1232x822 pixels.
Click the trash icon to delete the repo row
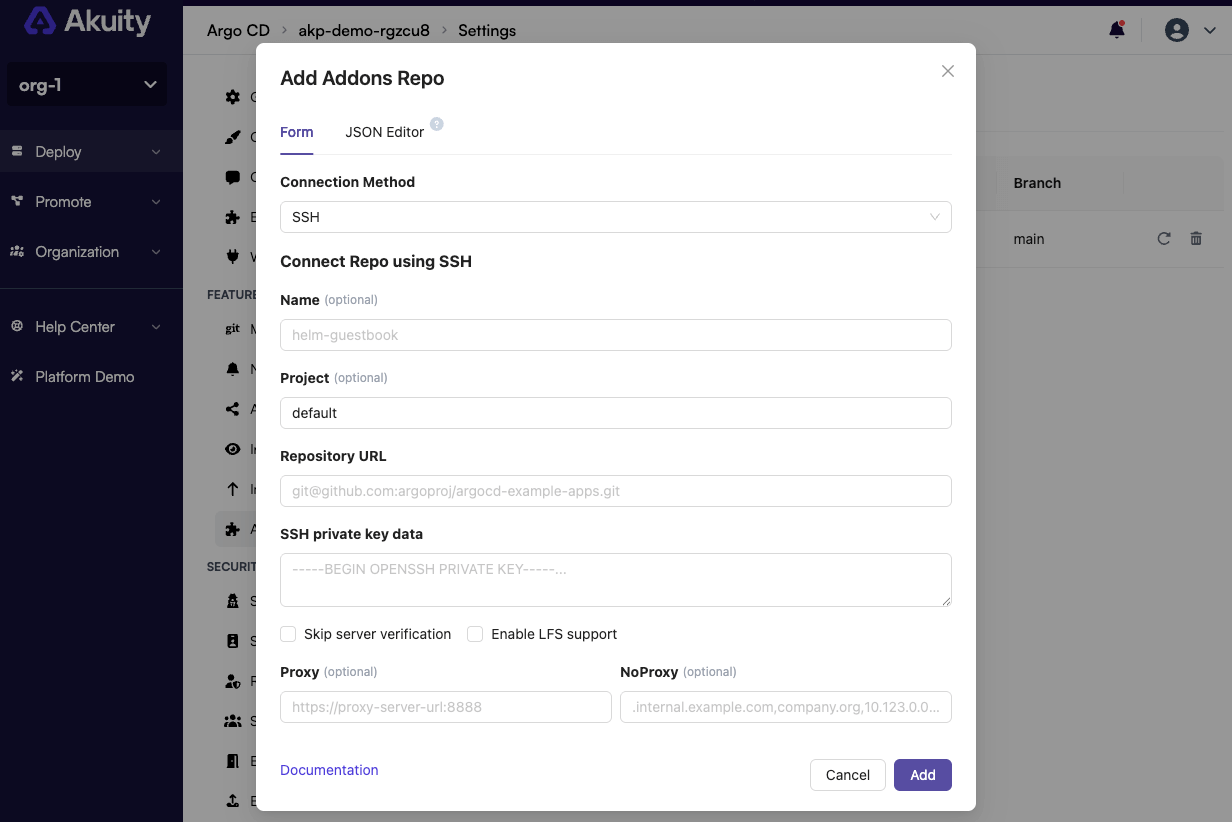click(x=1196, y=239)
